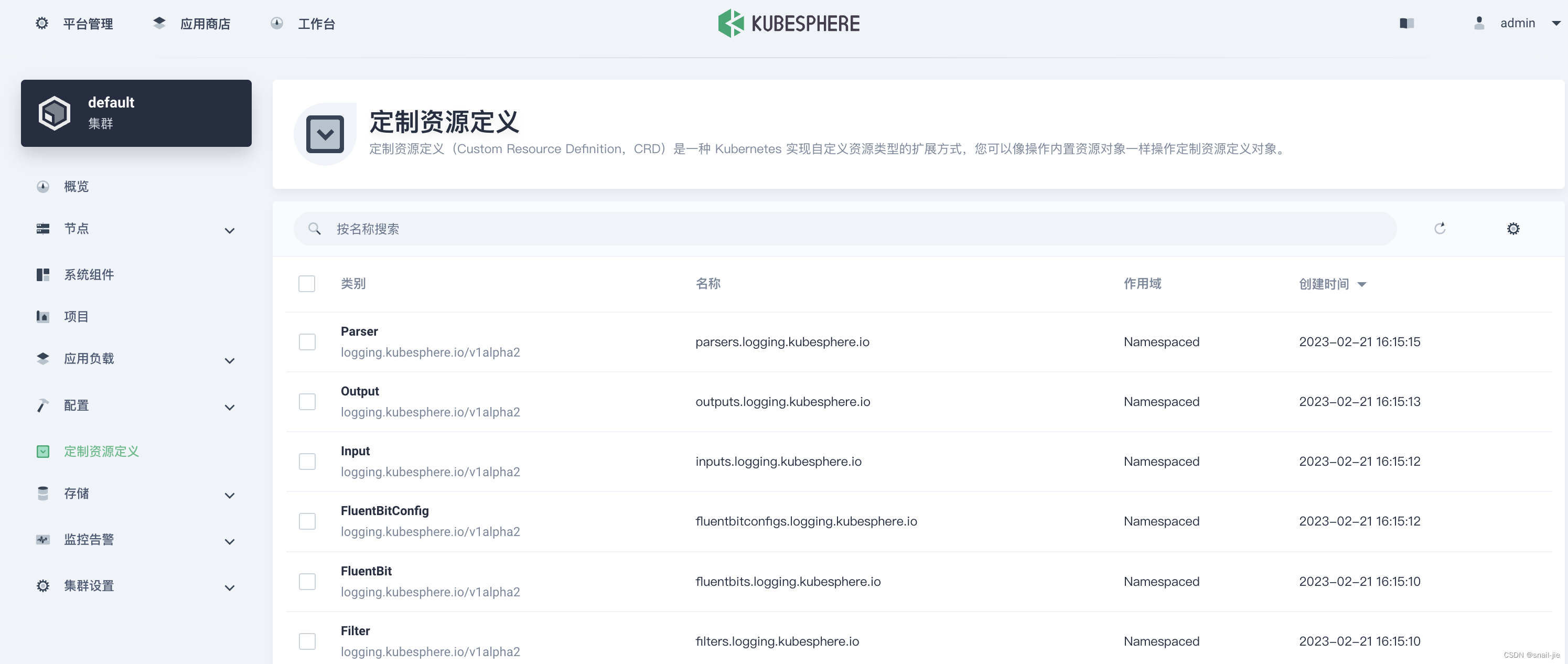Click the KubeSphere logo

tap(789, 23)
